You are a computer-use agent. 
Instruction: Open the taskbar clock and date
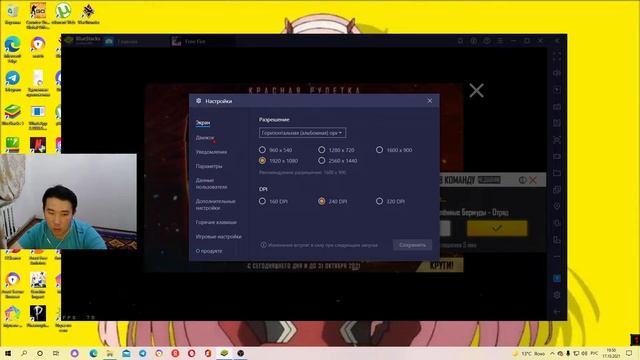611,353
